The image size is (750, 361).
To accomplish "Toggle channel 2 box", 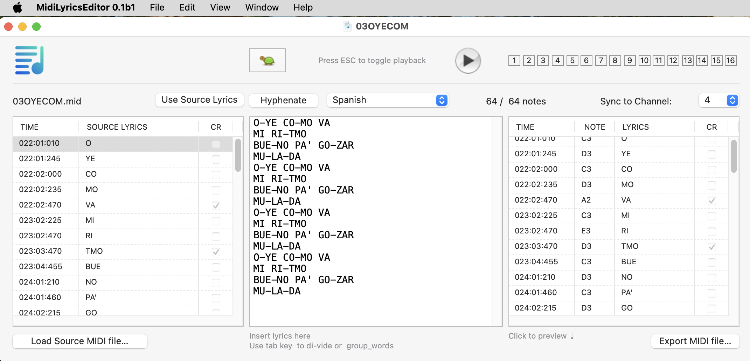I will point(529,60).
